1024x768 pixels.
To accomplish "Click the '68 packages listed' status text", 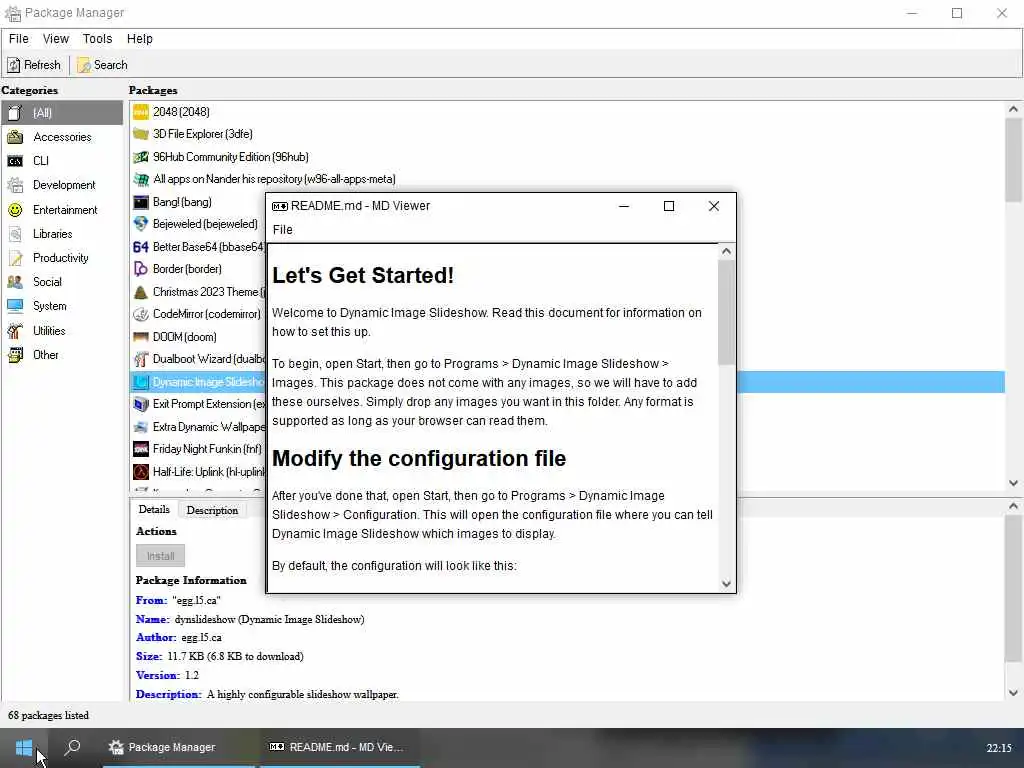I will [48, 715].
